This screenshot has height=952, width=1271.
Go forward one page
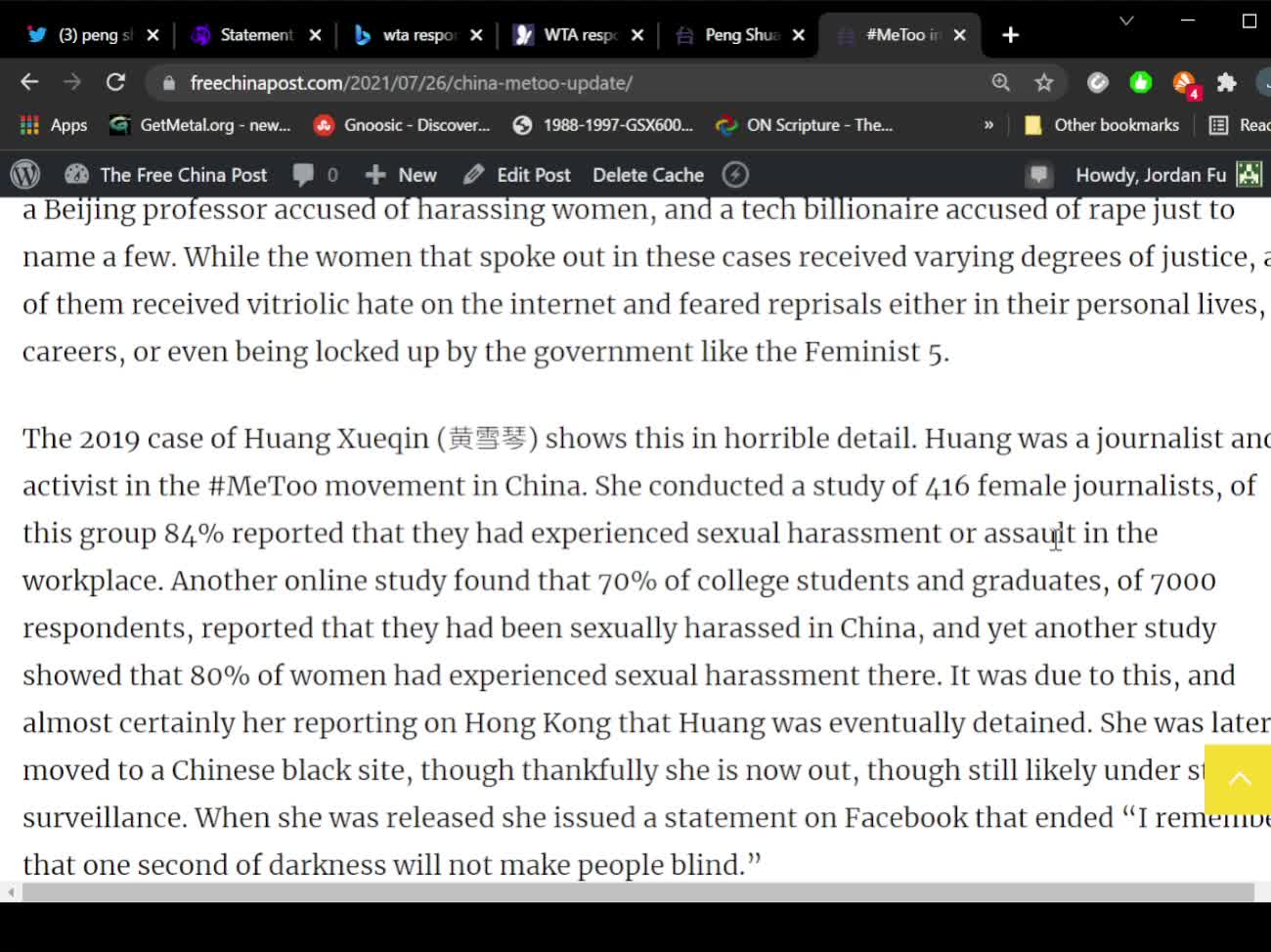[x=72, y=83]
